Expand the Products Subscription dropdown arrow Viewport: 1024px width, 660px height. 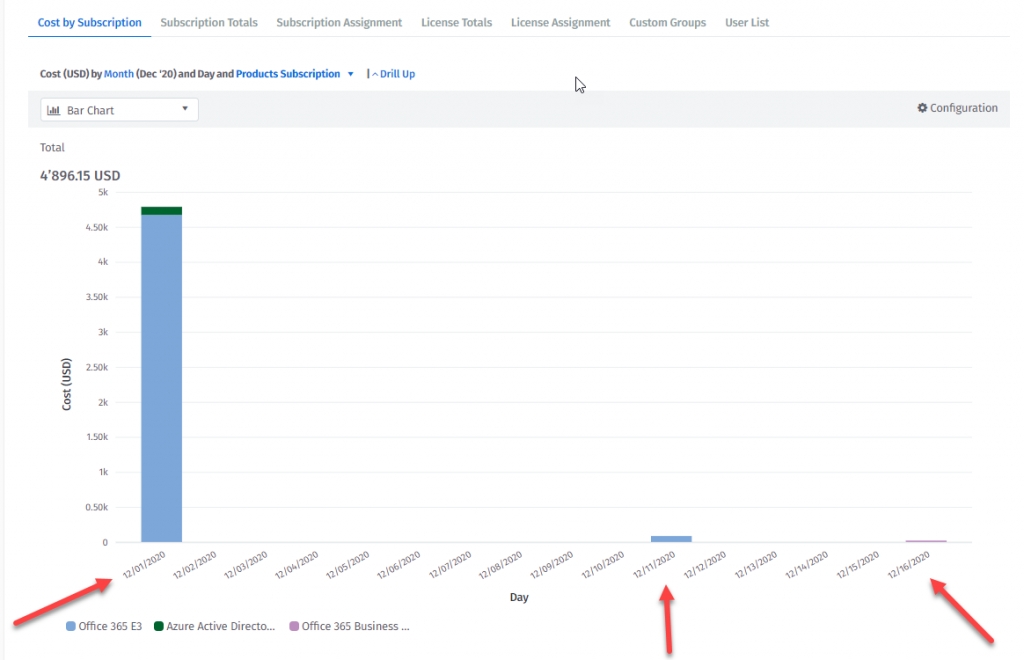click(350, 74)
